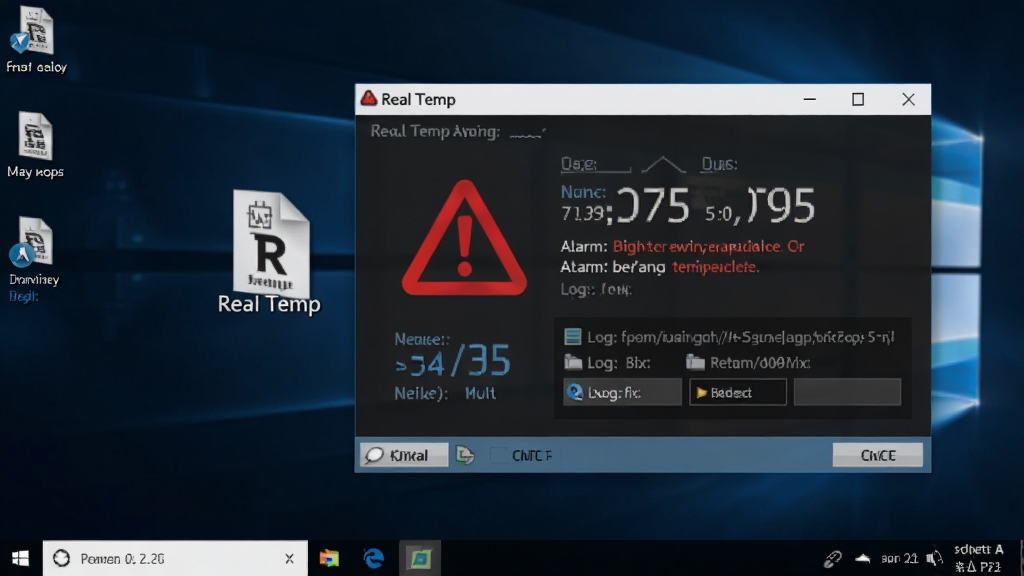Click the 'Kmeal' button in bottom bar

click(x=404, y=455)
